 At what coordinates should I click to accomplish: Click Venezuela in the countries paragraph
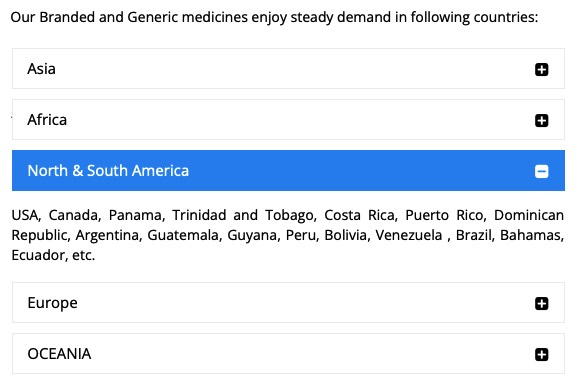pos(408,235)
